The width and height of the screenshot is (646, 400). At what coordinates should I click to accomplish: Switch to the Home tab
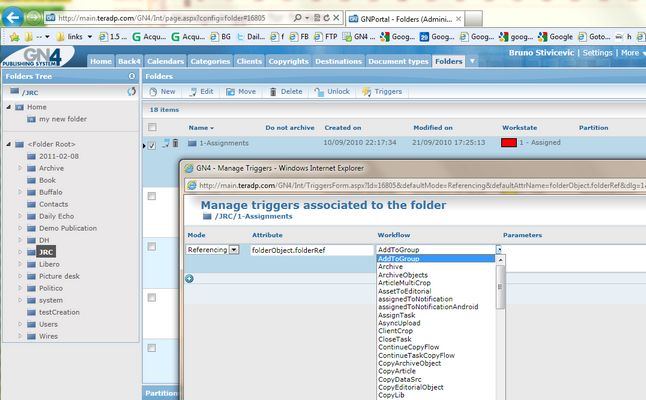101,61
